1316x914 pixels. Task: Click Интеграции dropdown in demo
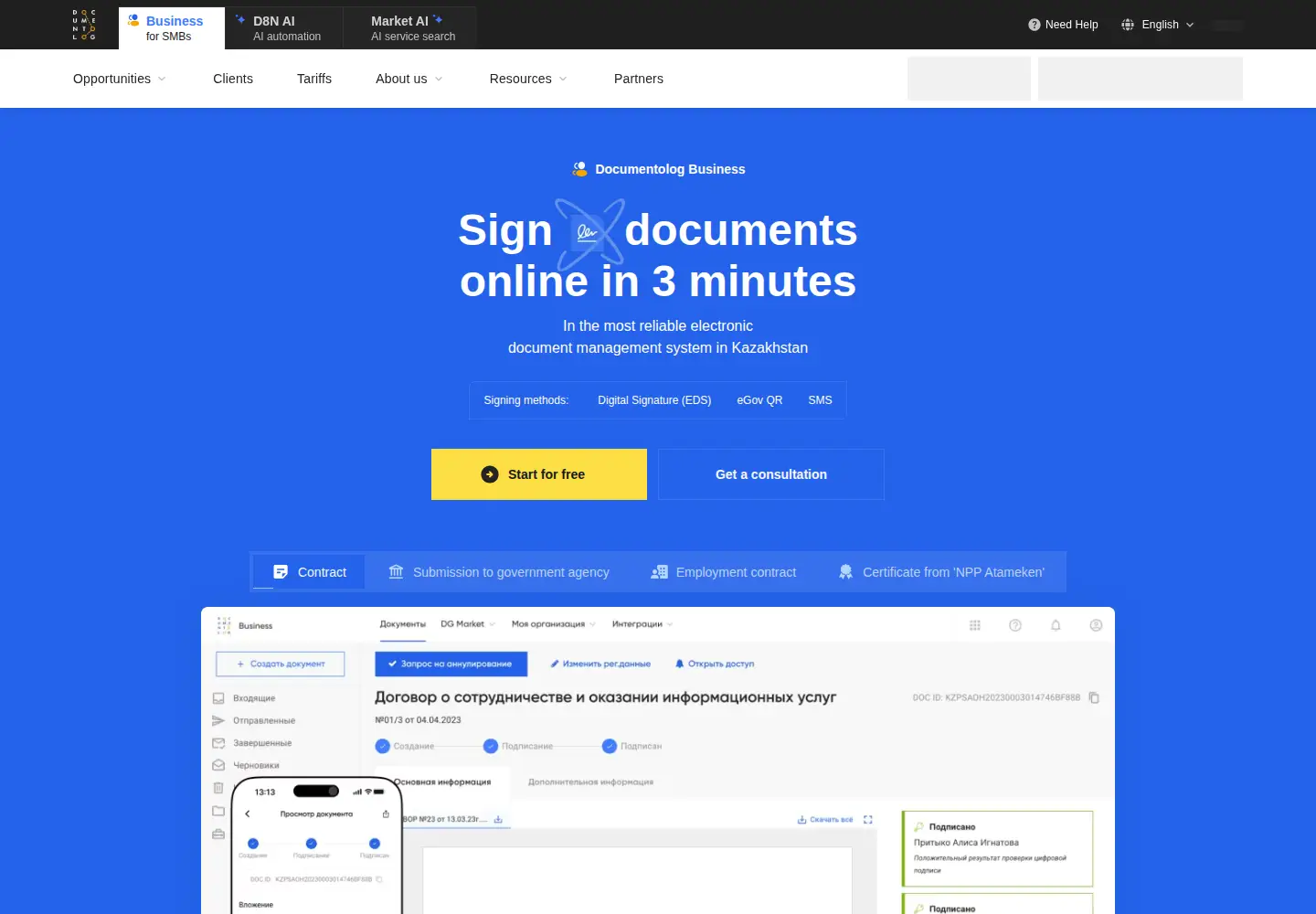click(x=642, y=624)
